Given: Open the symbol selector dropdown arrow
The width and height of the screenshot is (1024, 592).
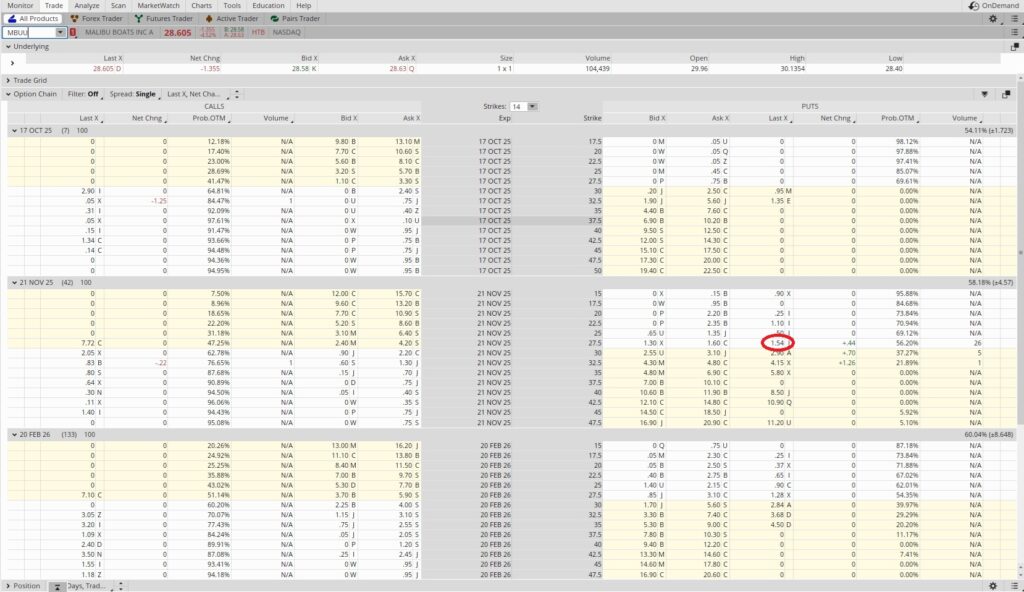Looking at the screenshot, I should 60,33.
